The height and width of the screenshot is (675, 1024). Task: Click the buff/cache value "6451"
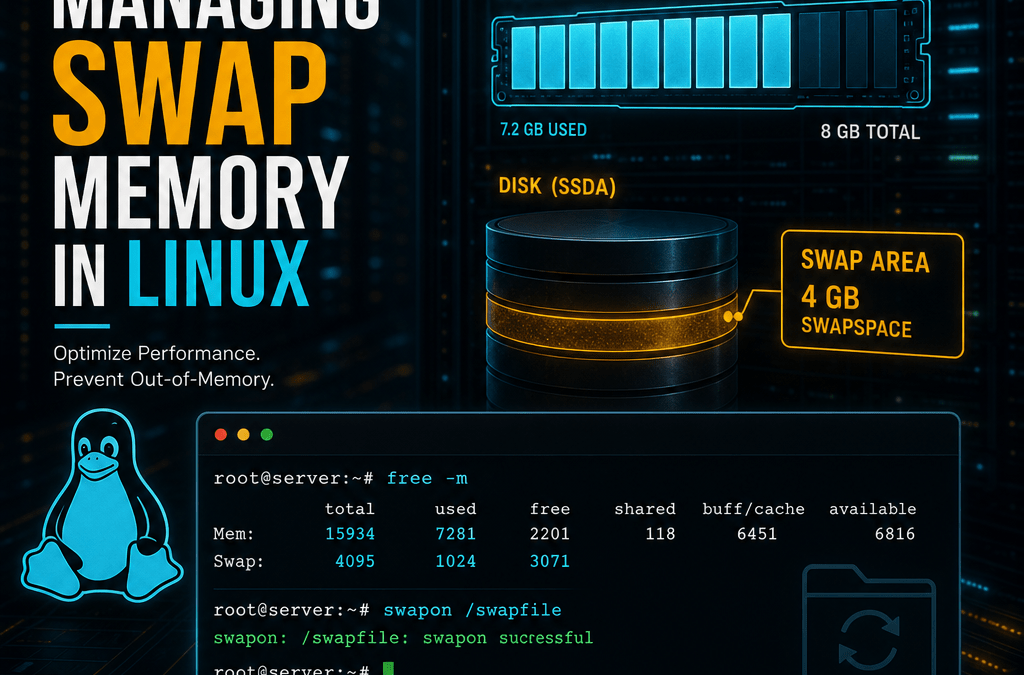pyautogui.click(x=757, y=534)
